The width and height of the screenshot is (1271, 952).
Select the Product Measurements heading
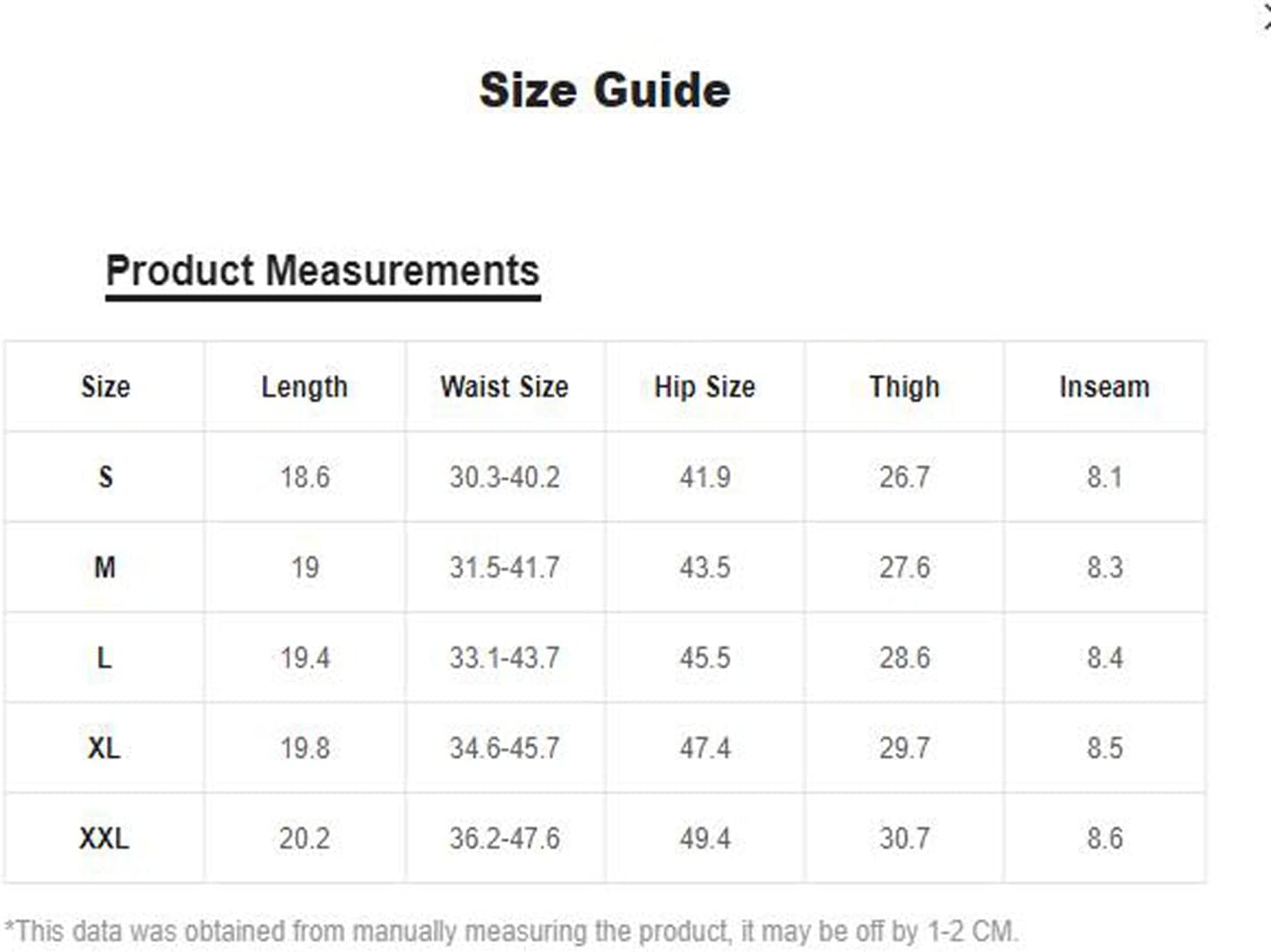click(x=322, y=271)
